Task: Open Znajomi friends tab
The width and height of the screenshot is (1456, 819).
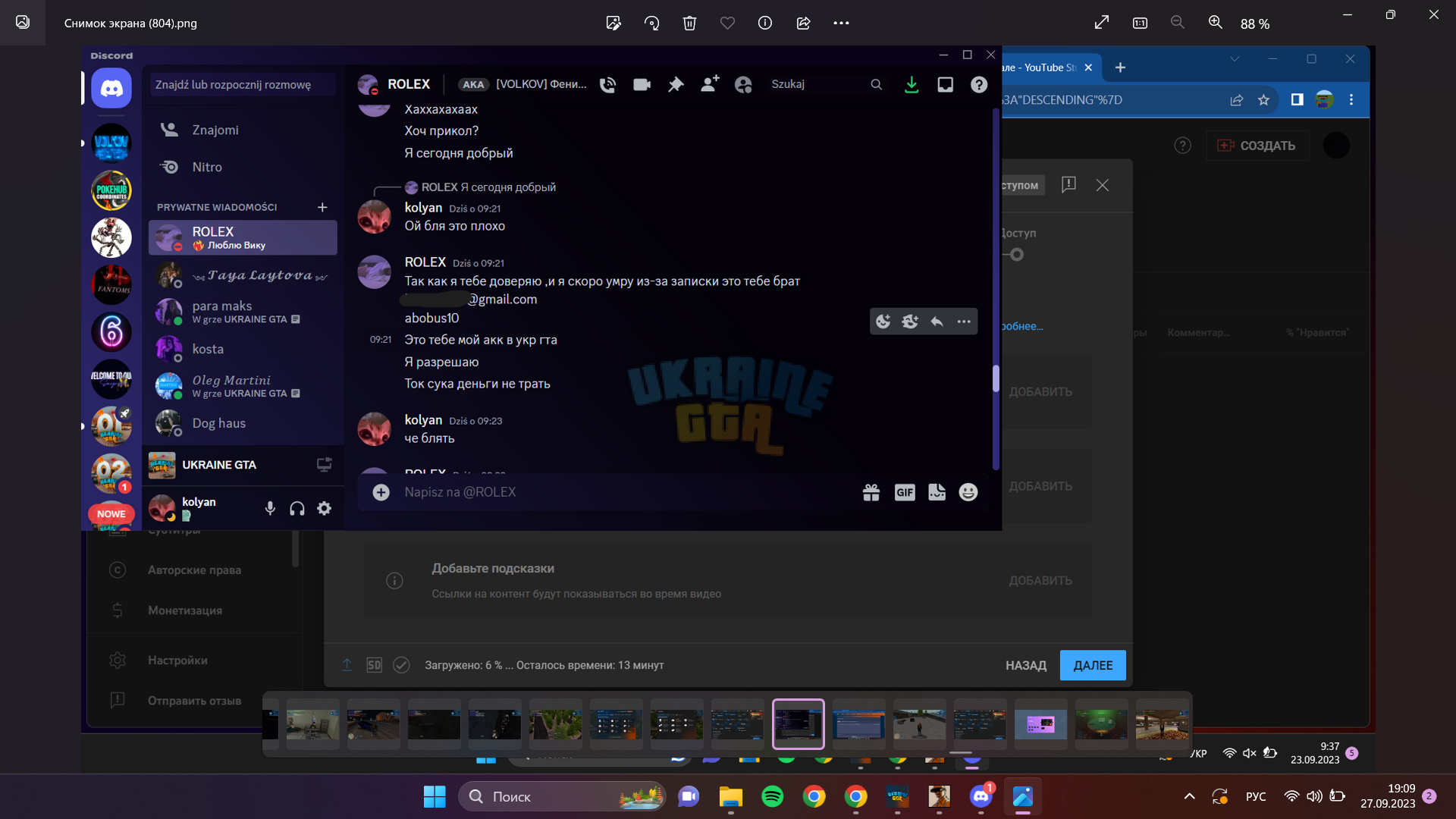Action: (243, 130)
